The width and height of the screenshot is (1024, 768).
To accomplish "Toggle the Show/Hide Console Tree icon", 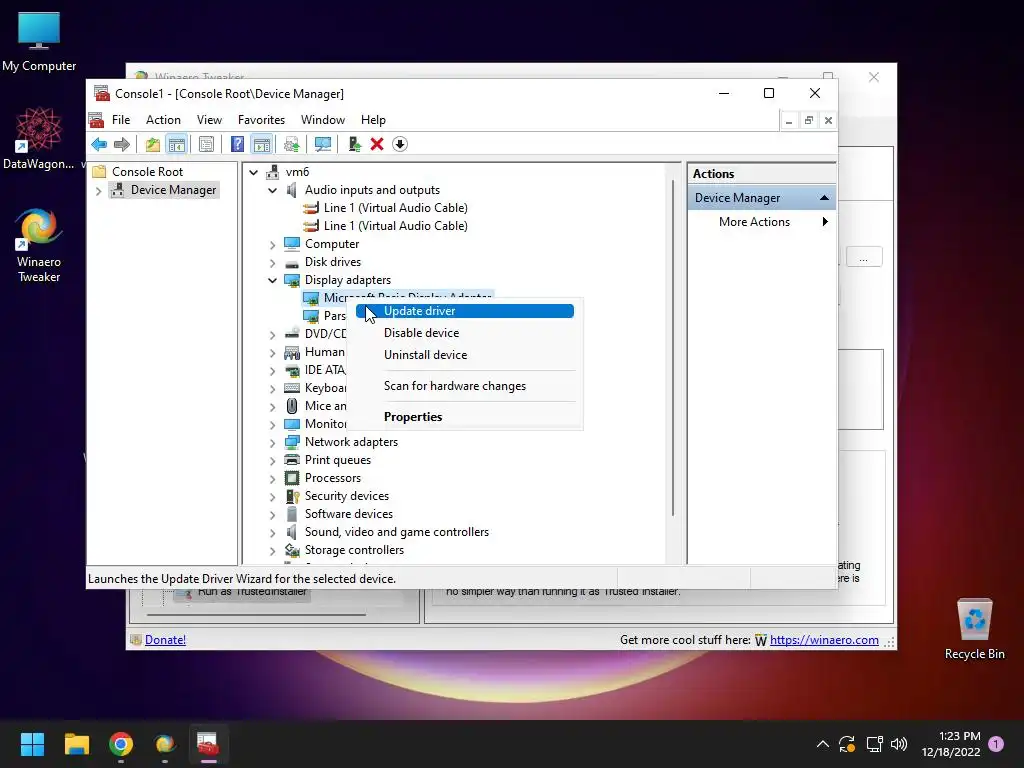I will click(x=176, y=144).
